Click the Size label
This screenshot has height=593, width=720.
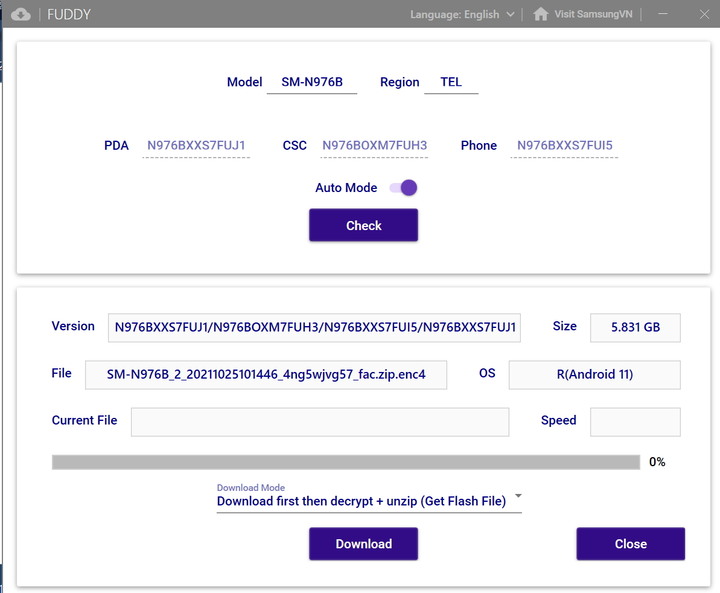point(564,326)
